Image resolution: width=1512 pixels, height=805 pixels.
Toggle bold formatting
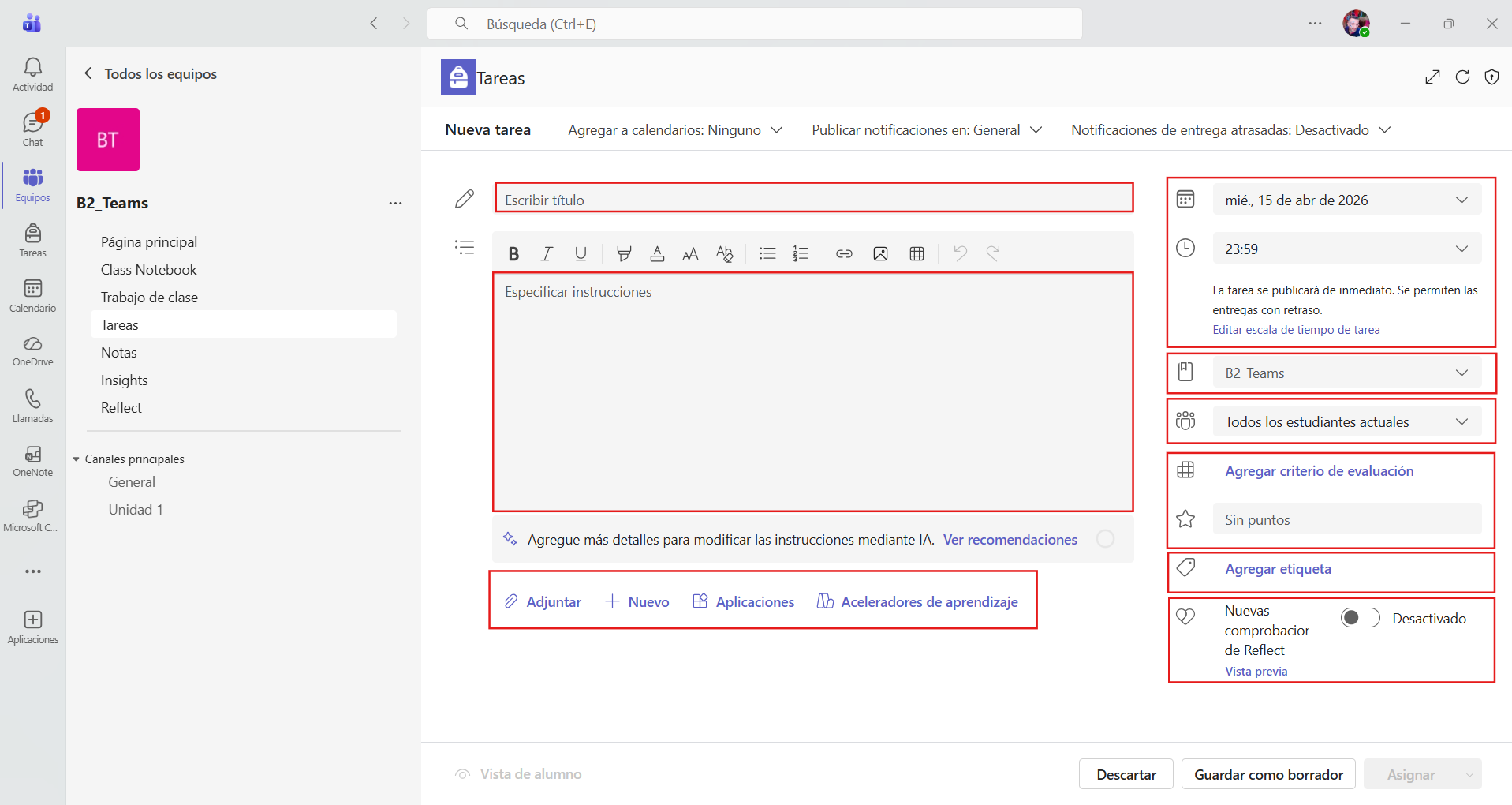tap(513, 253)
